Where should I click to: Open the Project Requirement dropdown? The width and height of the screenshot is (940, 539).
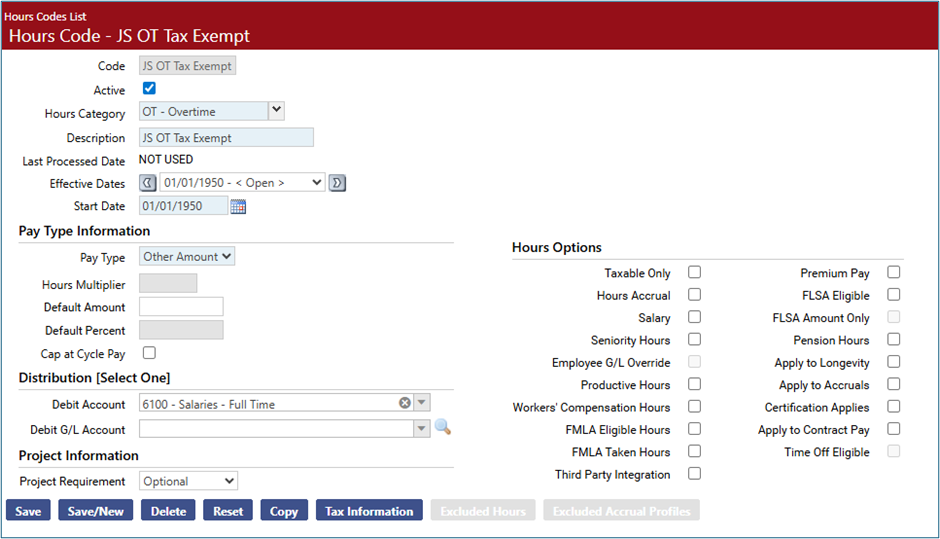click(x=188, y=481)
